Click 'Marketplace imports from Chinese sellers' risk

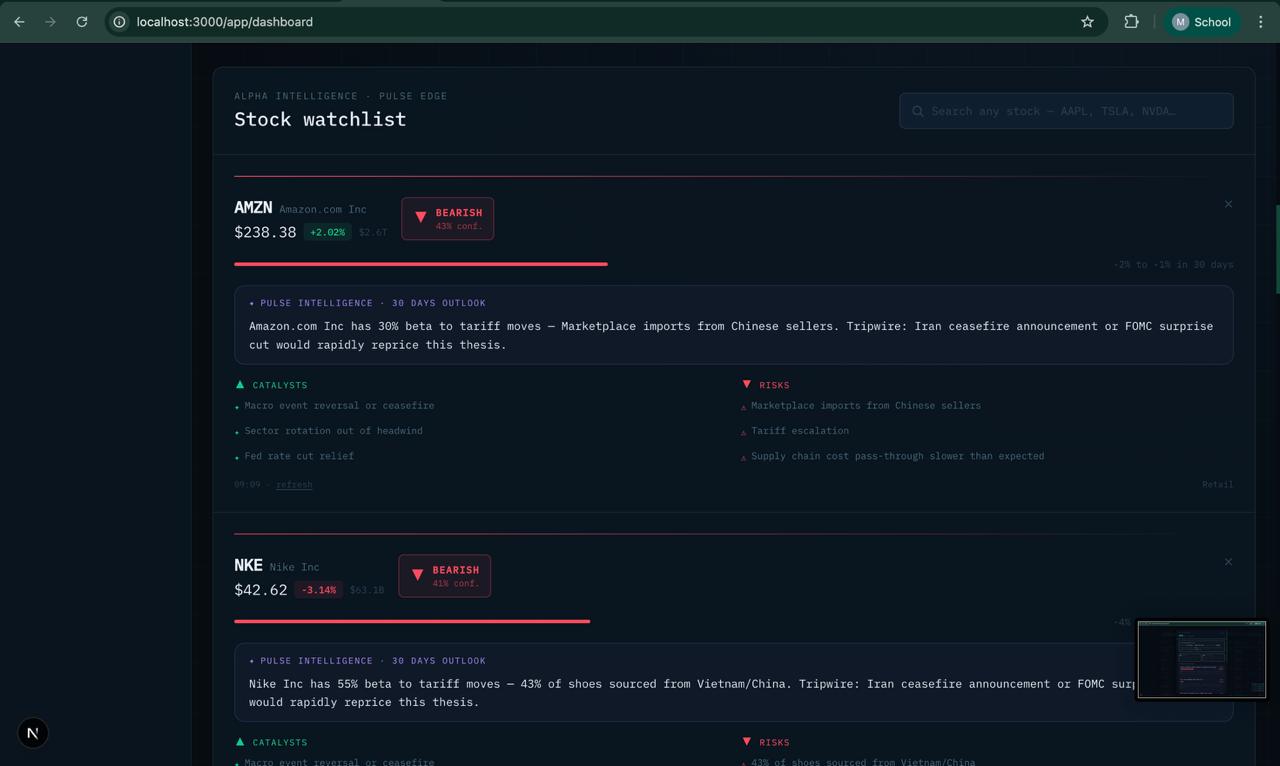click(866, 406)
